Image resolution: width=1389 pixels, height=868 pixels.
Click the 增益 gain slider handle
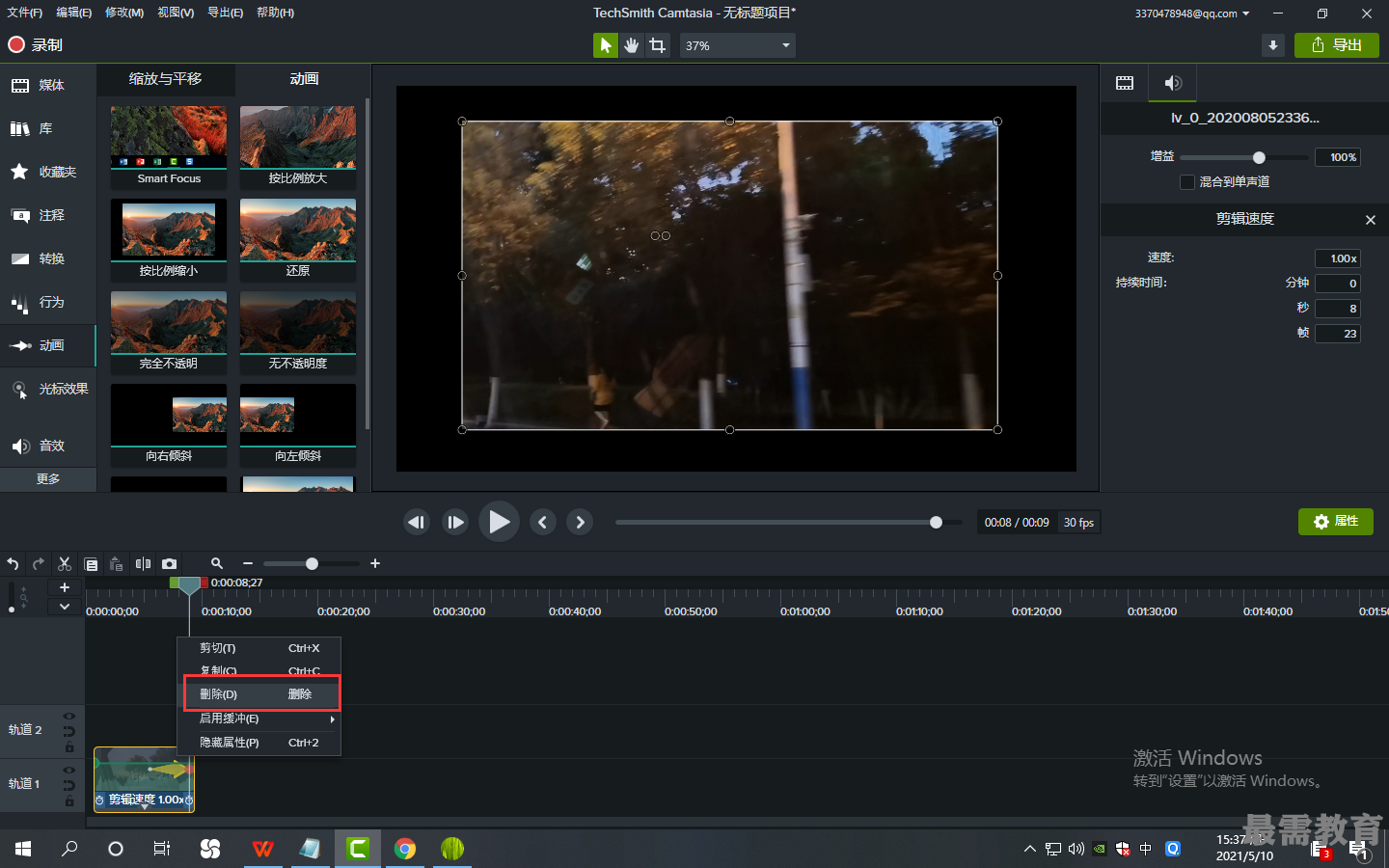(x=1259, y=157)
